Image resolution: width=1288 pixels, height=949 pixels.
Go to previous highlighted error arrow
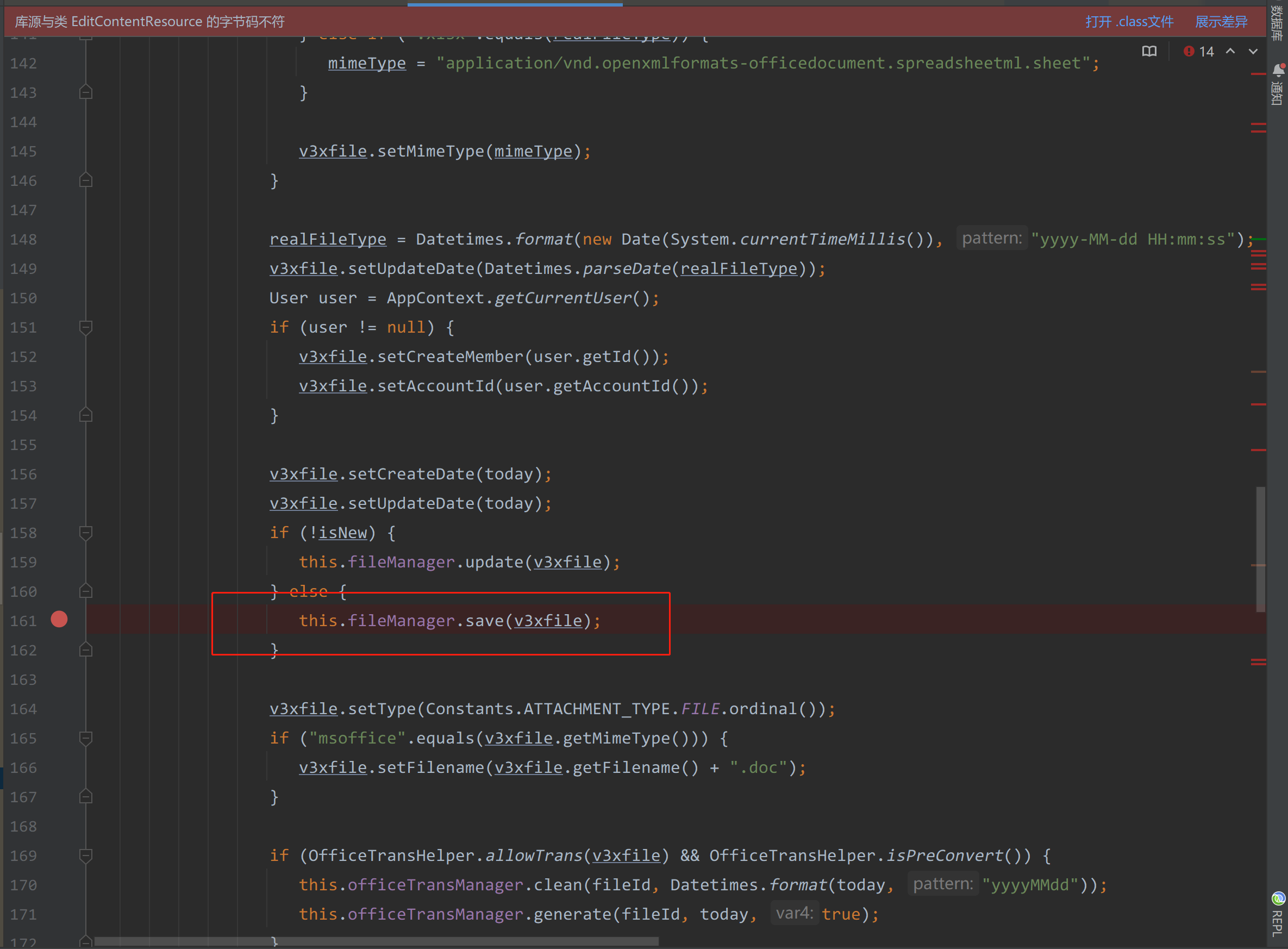pos(1230,52)
